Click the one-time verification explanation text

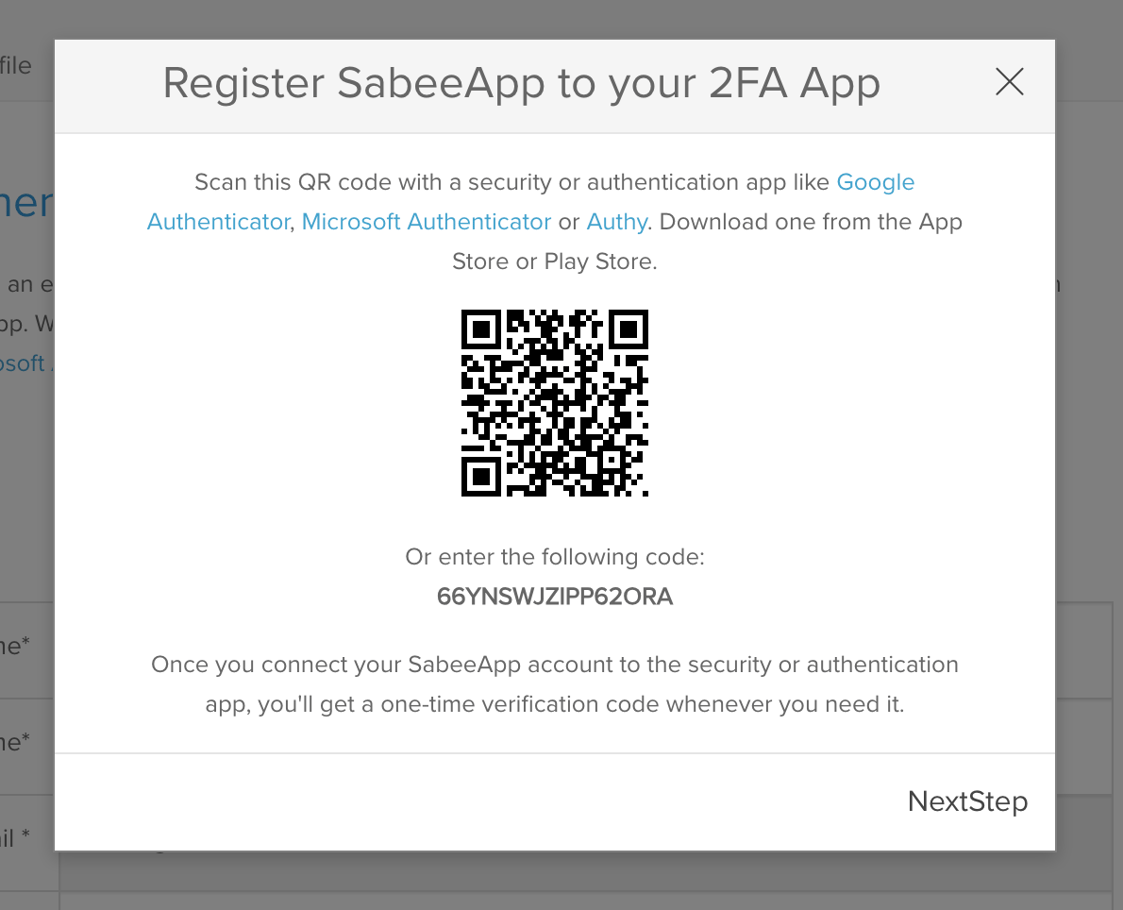click(554, 684)
